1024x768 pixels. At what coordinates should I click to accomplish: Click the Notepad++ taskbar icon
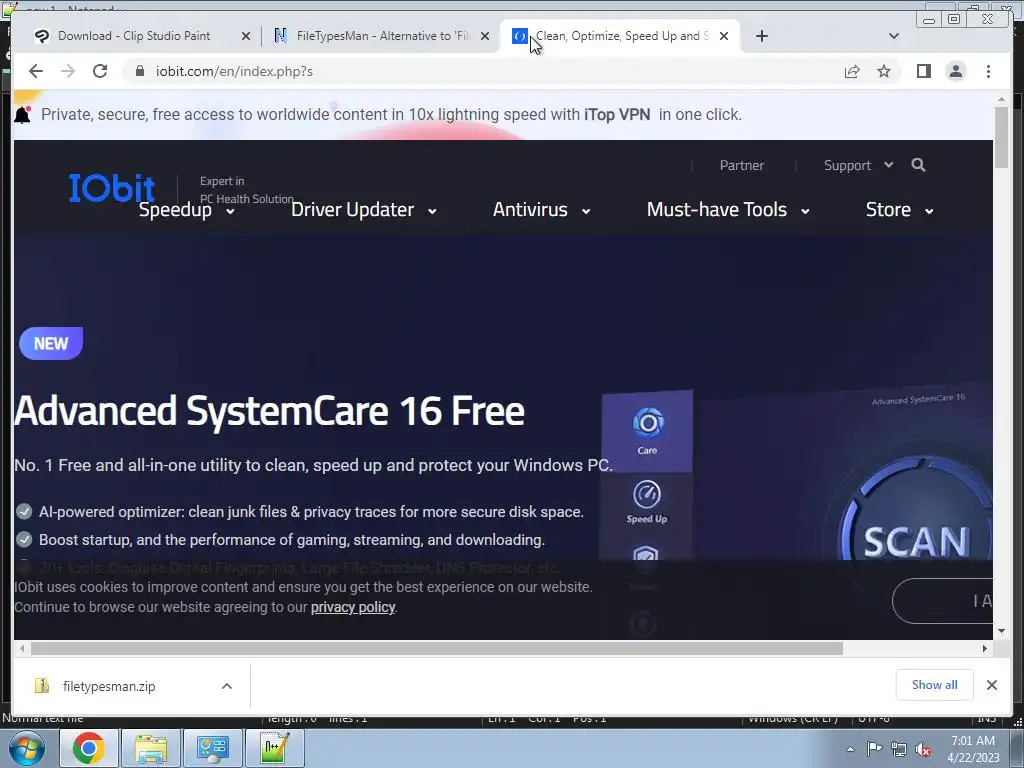275,748
